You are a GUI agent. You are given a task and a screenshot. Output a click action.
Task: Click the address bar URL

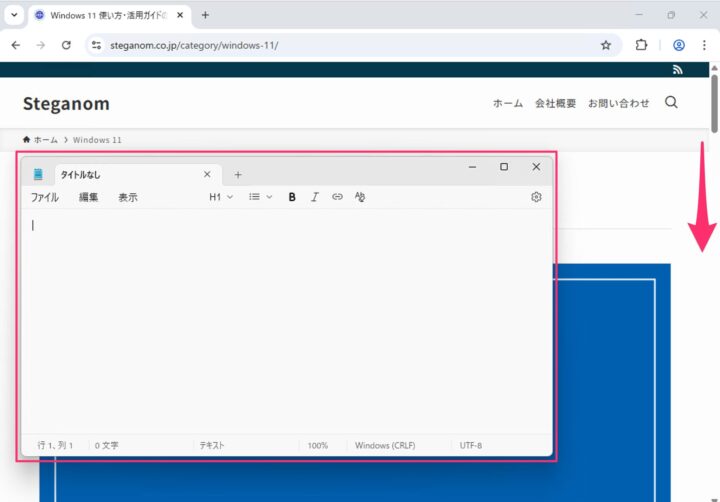(194, 45)
